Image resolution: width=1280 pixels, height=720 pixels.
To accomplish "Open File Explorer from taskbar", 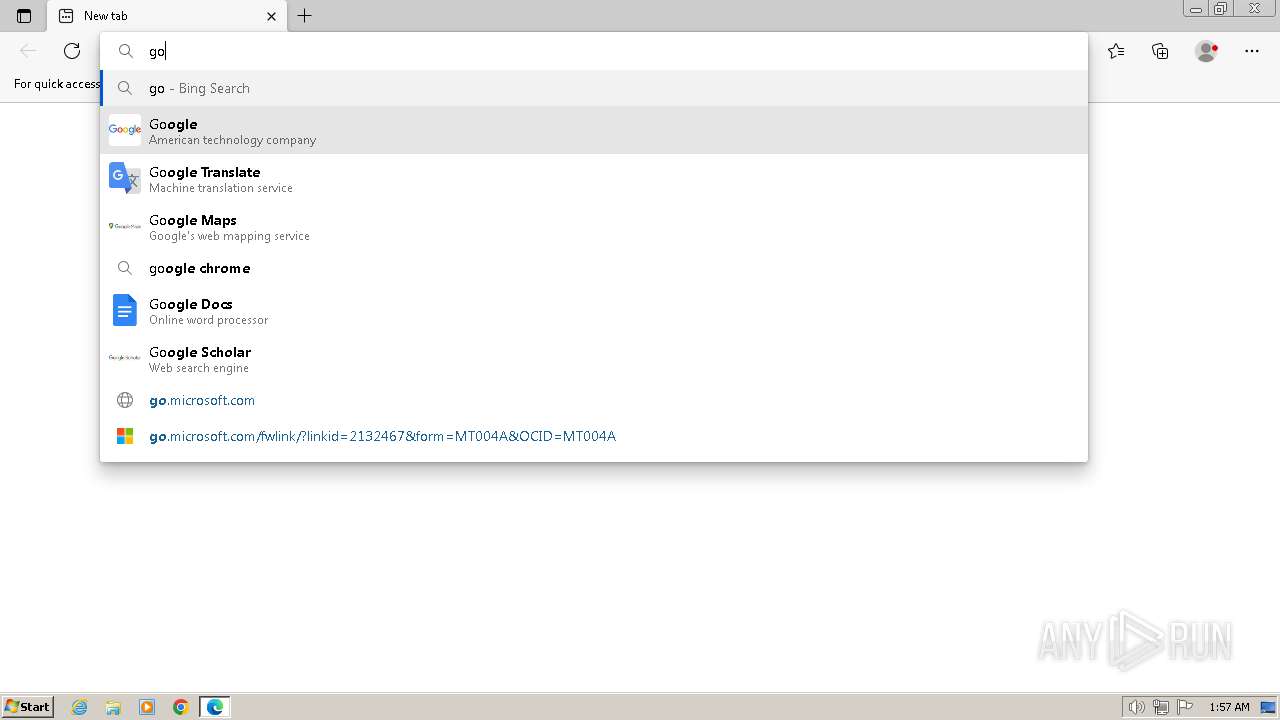I will pos(113,707).
